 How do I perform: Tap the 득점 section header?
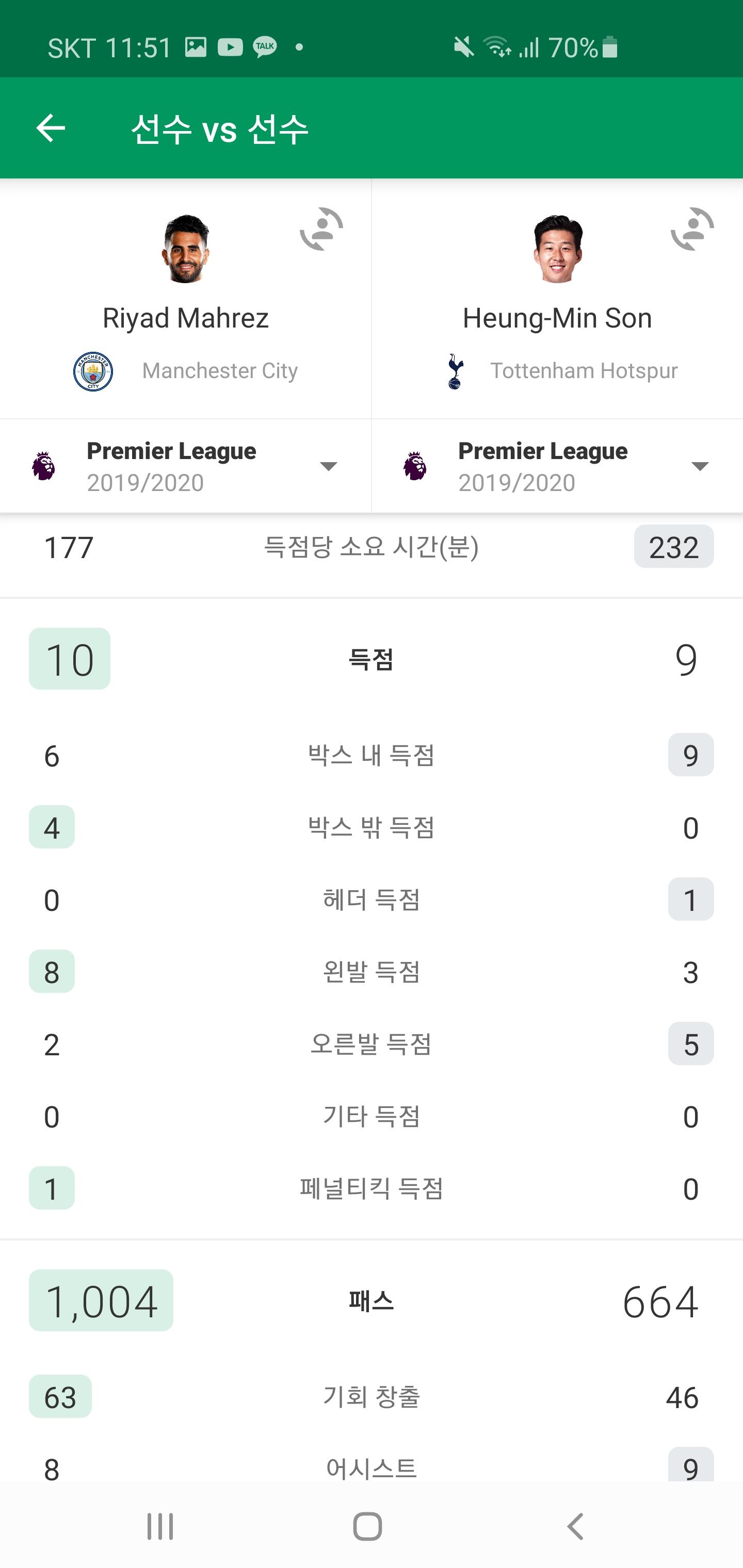[371, 659]
